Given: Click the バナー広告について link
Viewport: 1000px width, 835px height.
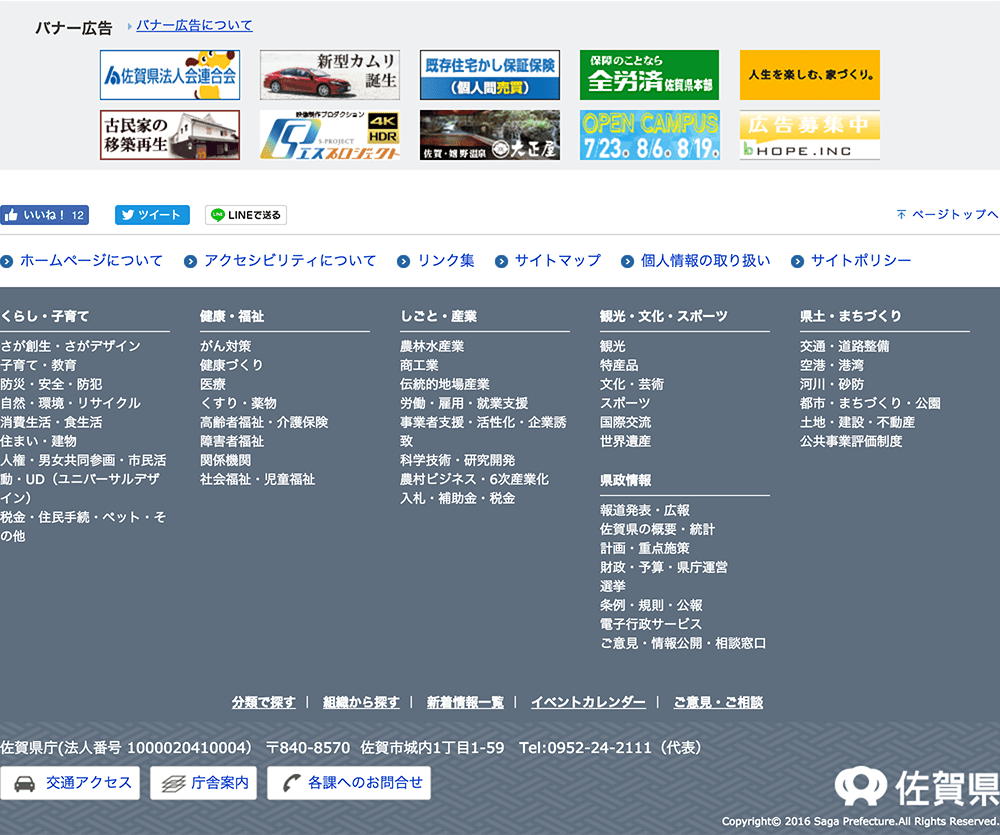Looking at the screenshot, I should 194,26.
